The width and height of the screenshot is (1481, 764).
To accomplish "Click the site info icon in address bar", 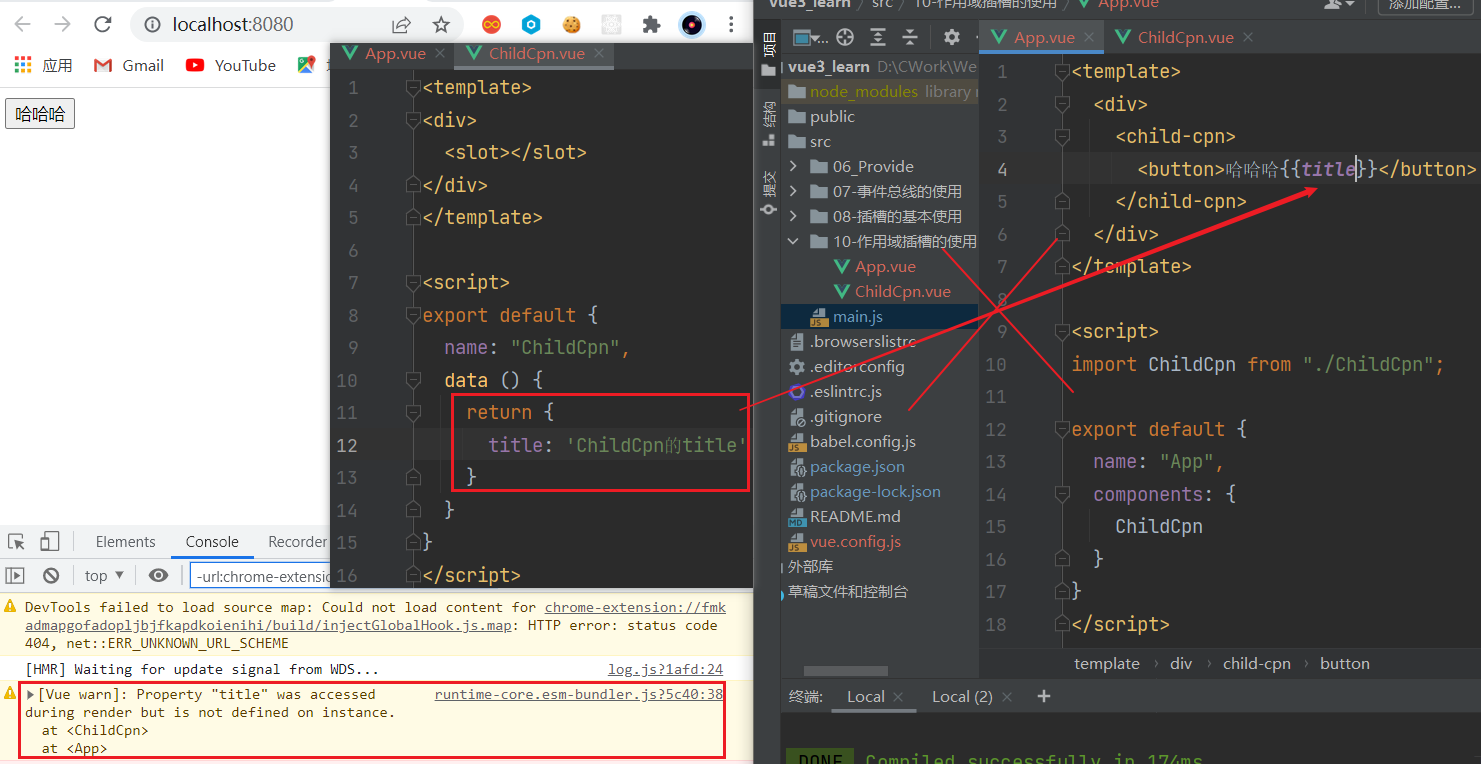I will 152,25.
